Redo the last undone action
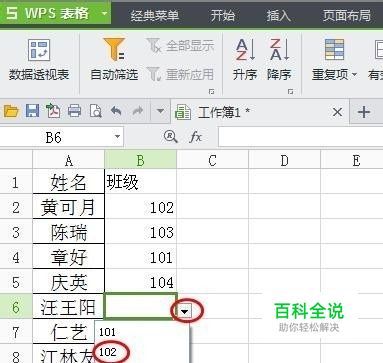 [x=137, y=111]
